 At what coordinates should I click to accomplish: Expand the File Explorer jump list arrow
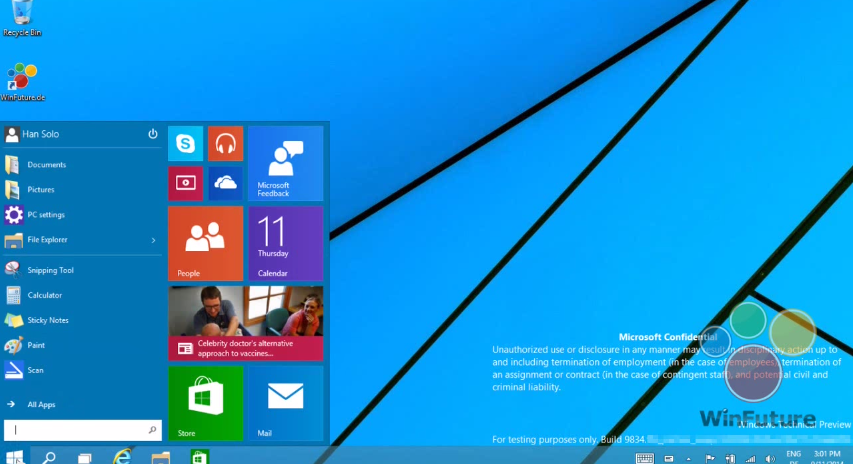pyautogui.click(x=153, y=240)
